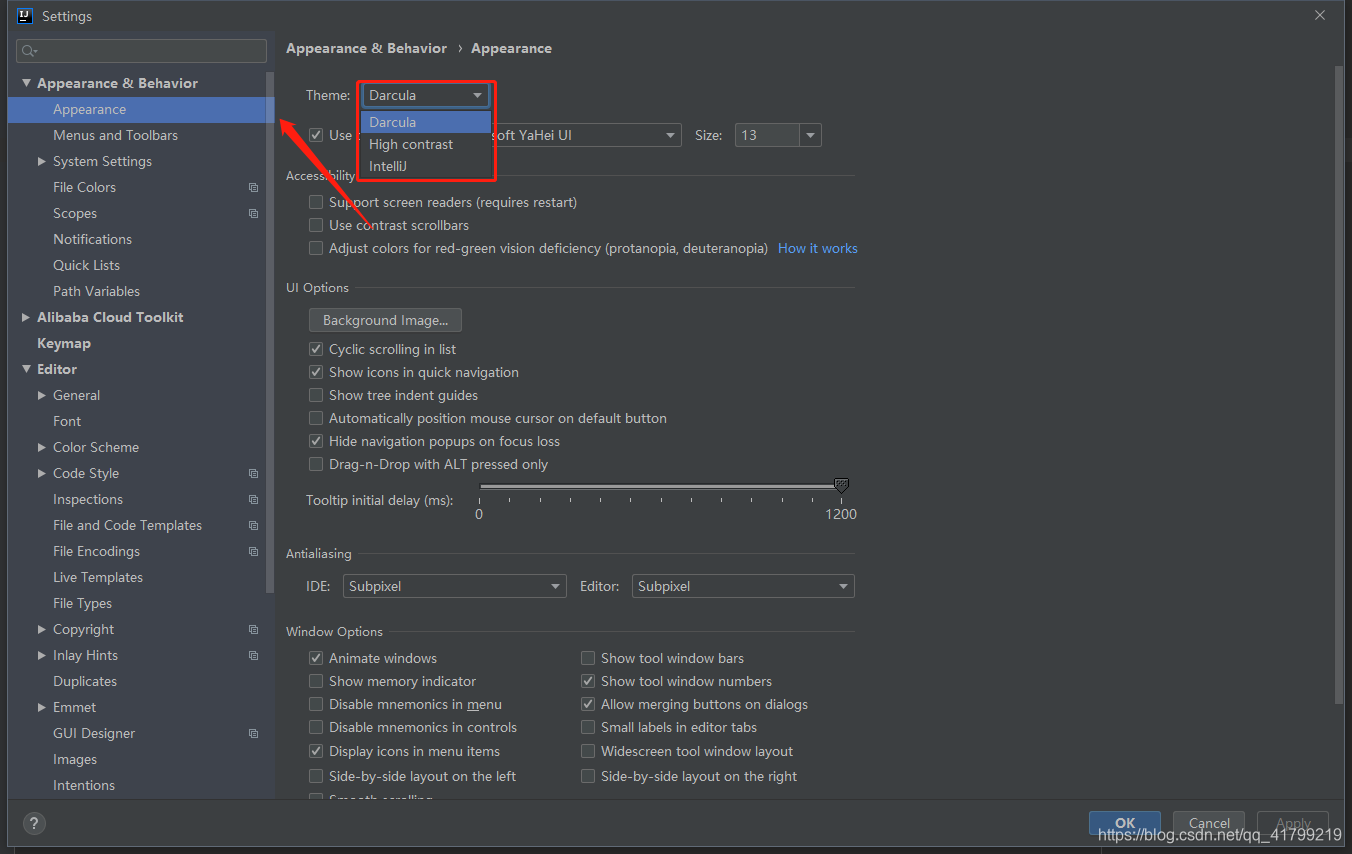Expand the Alibaba Cloud Toolkit node
This screenshot has width=1352, height=854.
[x=26, y=317]
